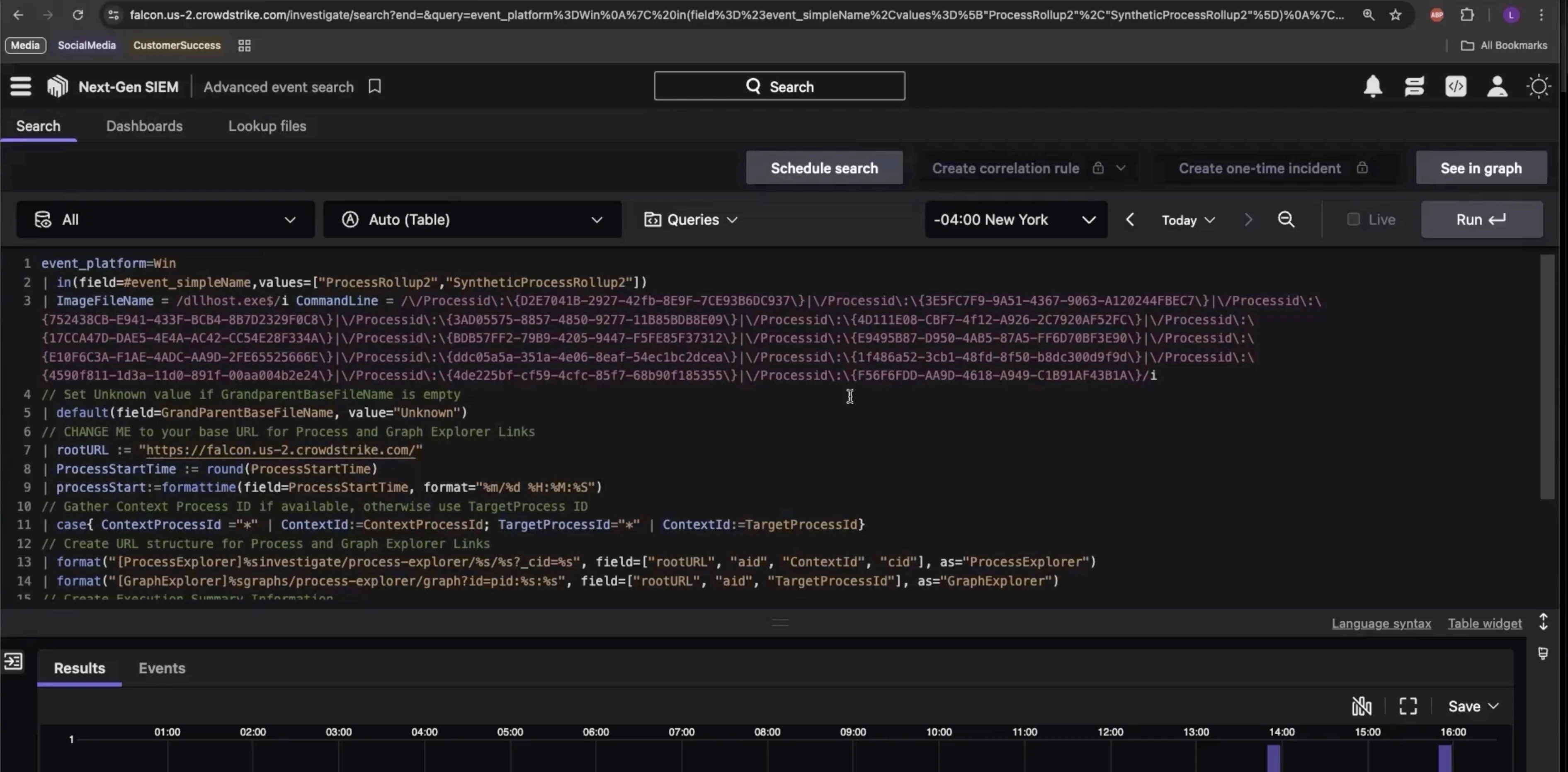Screen dimensions: 1568x772
Task: Click the pin icon right of results
Action: tap(1542, 654)
